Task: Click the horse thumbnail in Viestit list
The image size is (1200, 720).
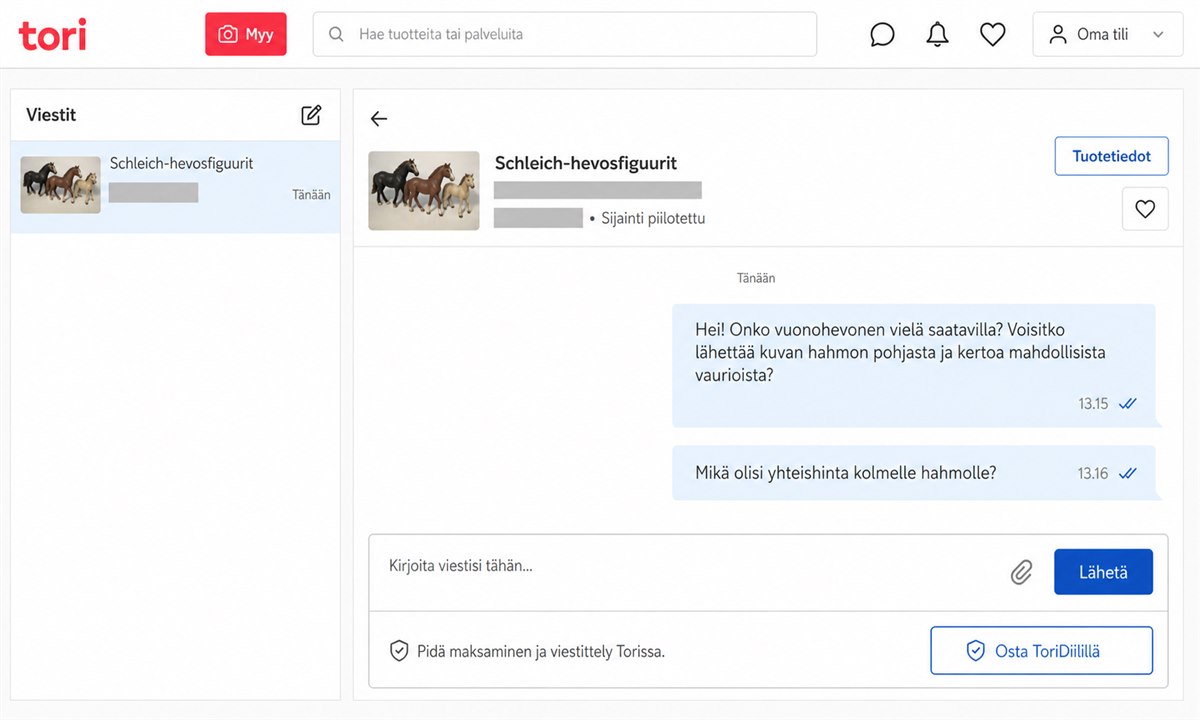Action: pyautogui.click(x=61, y=185)
